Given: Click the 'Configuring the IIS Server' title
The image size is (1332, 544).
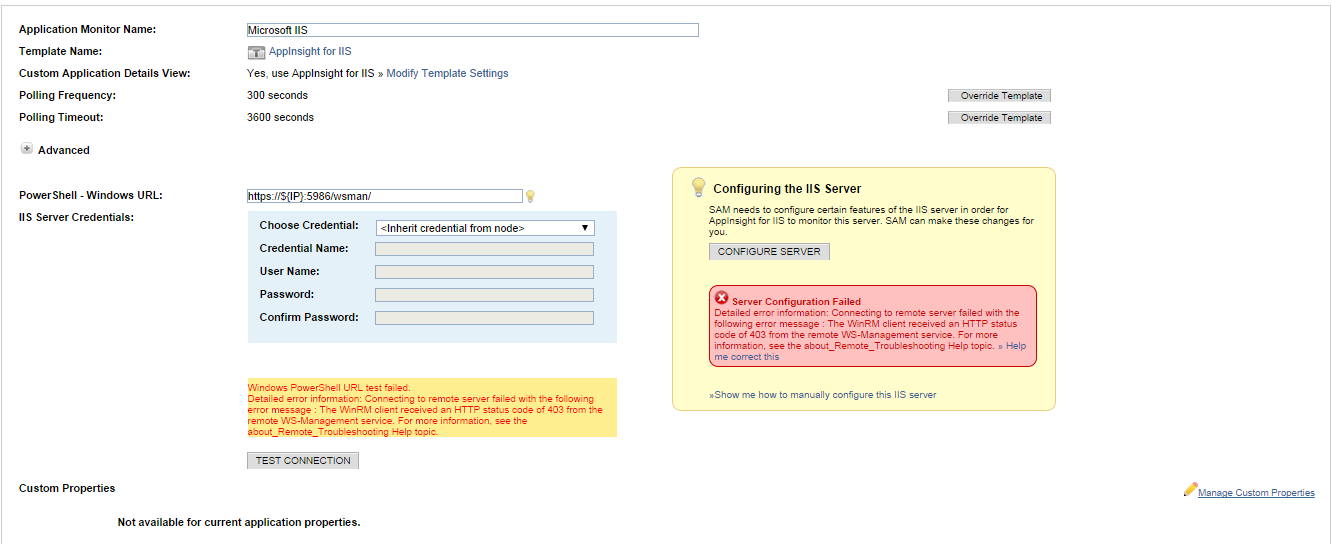Looking at the screenshot, I should 787,189.
